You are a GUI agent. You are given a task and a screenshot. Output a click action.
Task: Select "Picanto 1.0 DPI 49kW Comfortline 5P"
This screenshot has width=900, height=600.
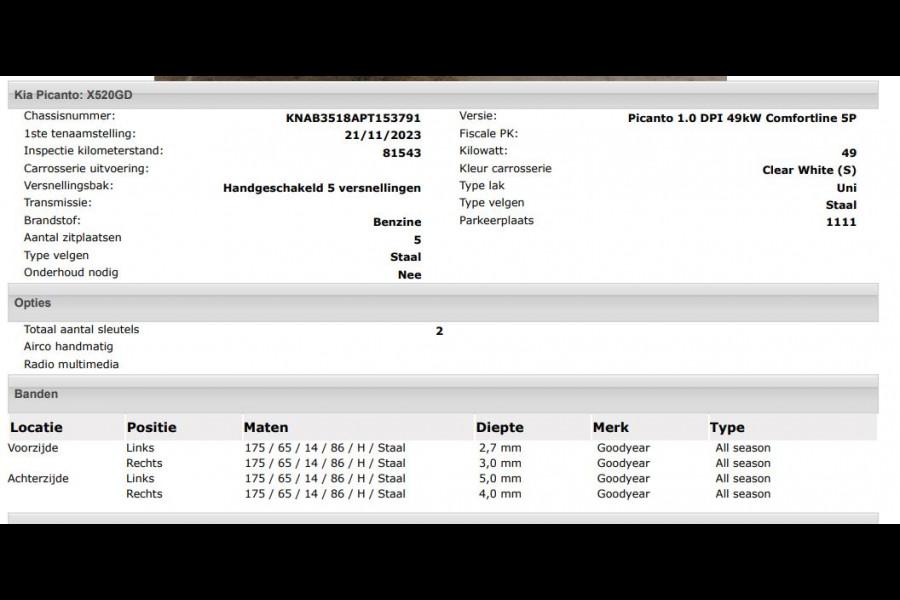tap(742, 118)
